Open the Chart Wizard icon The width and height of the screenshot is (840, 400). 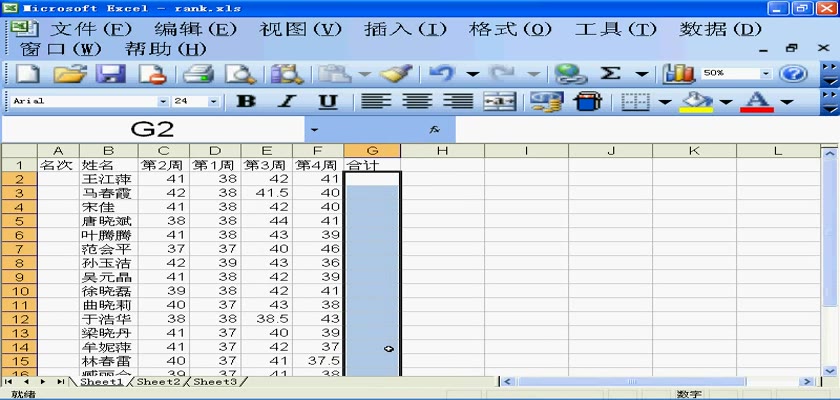click(680, 74)
